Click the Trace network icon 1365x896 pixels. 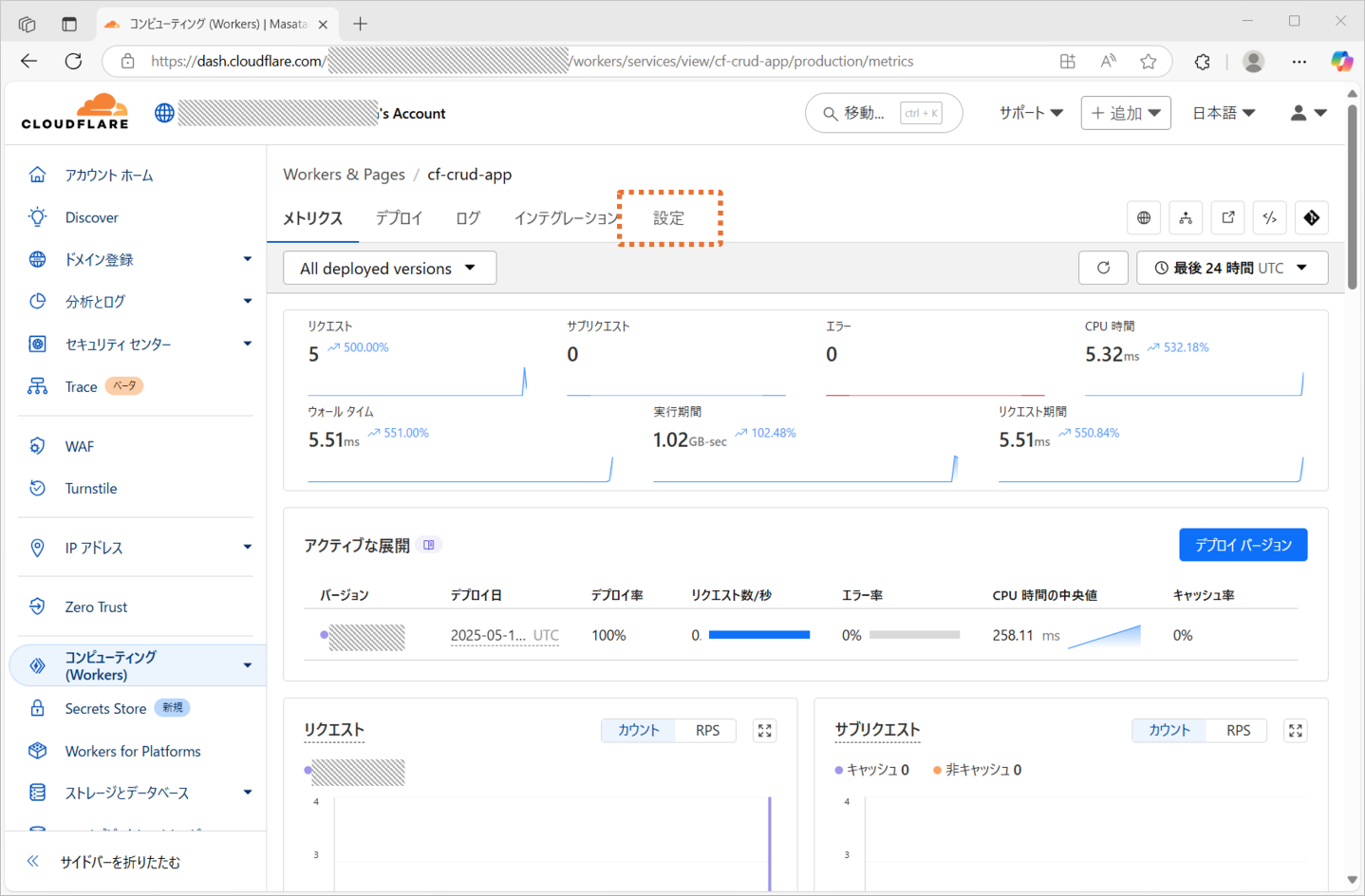coord(37,386)
